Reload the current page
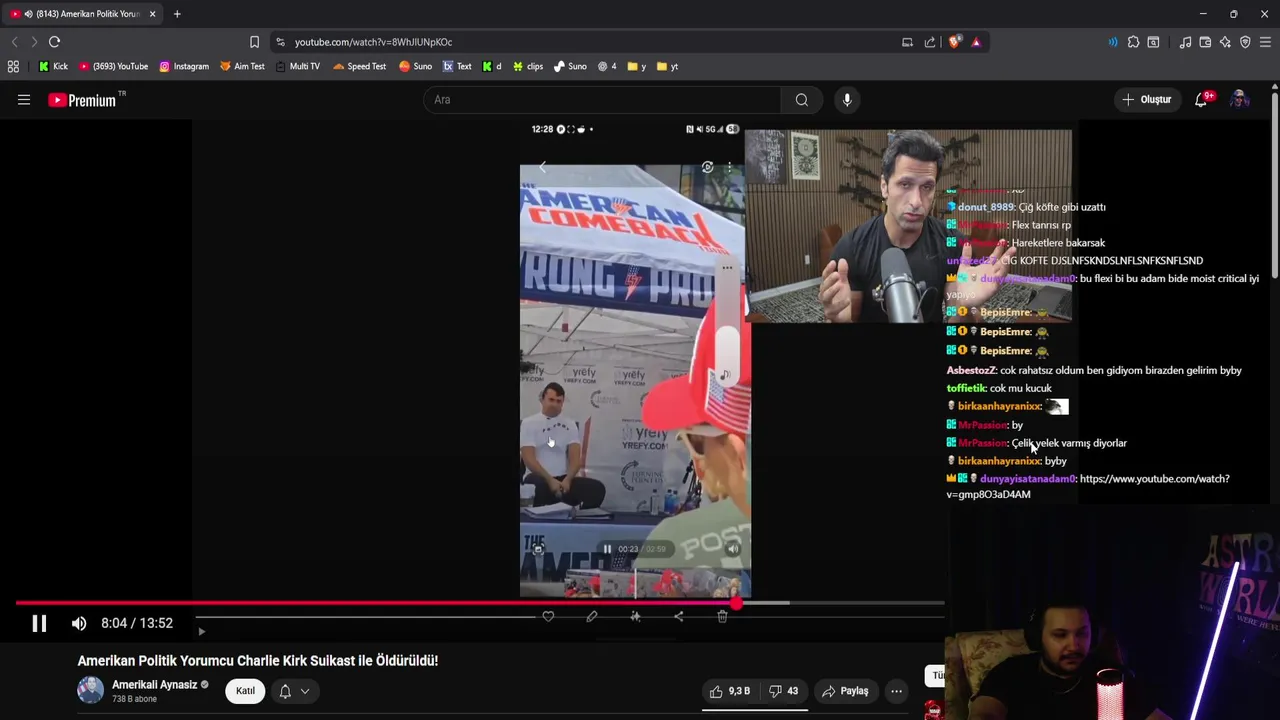Screen dimensions: 1280x720 [54, 42]
